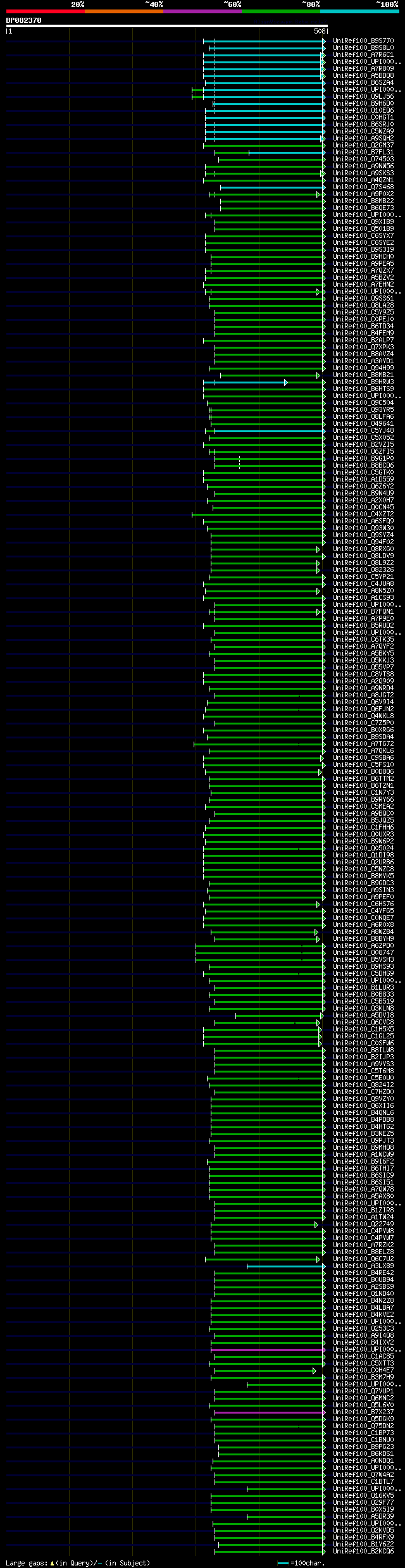The height and width of the screenshot is (1568, 405).
Task: Select the UniRef100_C0HGT1 label
Action: pyautogui.click(x=363, y=118)
